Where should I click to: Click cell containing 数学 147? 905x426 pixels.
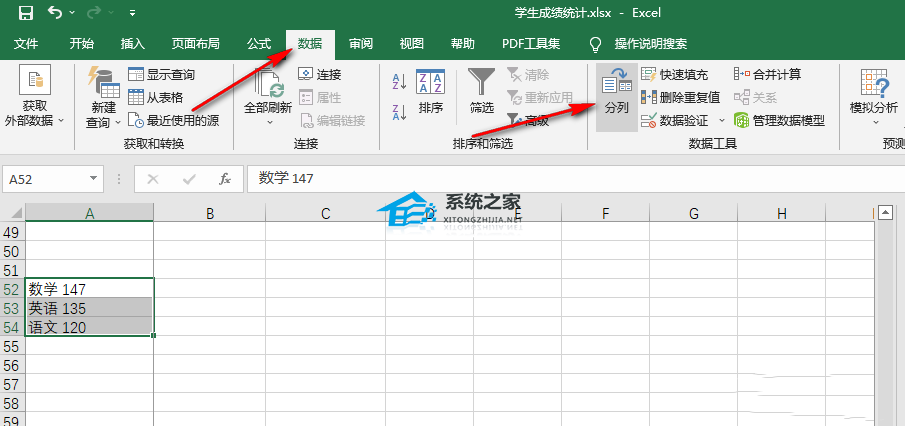coord(89,289)
